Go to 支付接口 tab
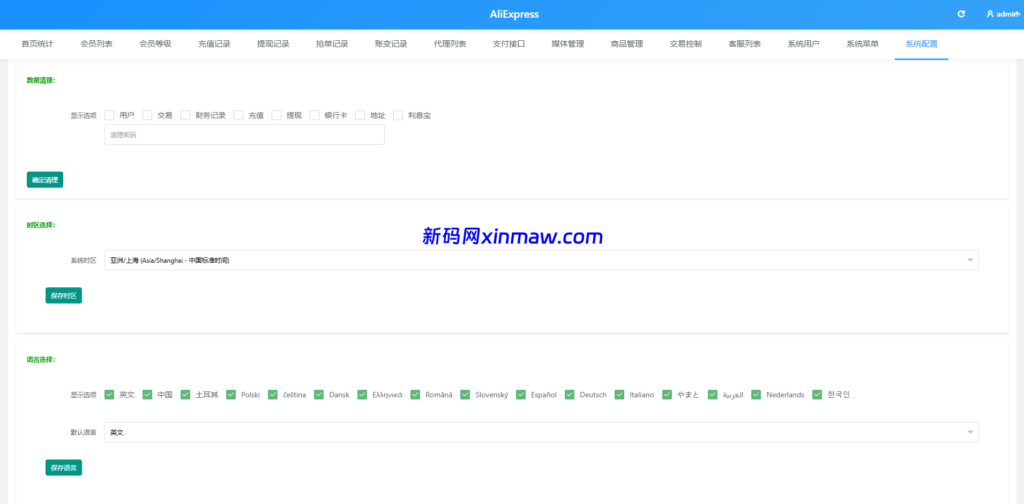Viewport: 1024px width, 504px height. (x=509, y=44)
